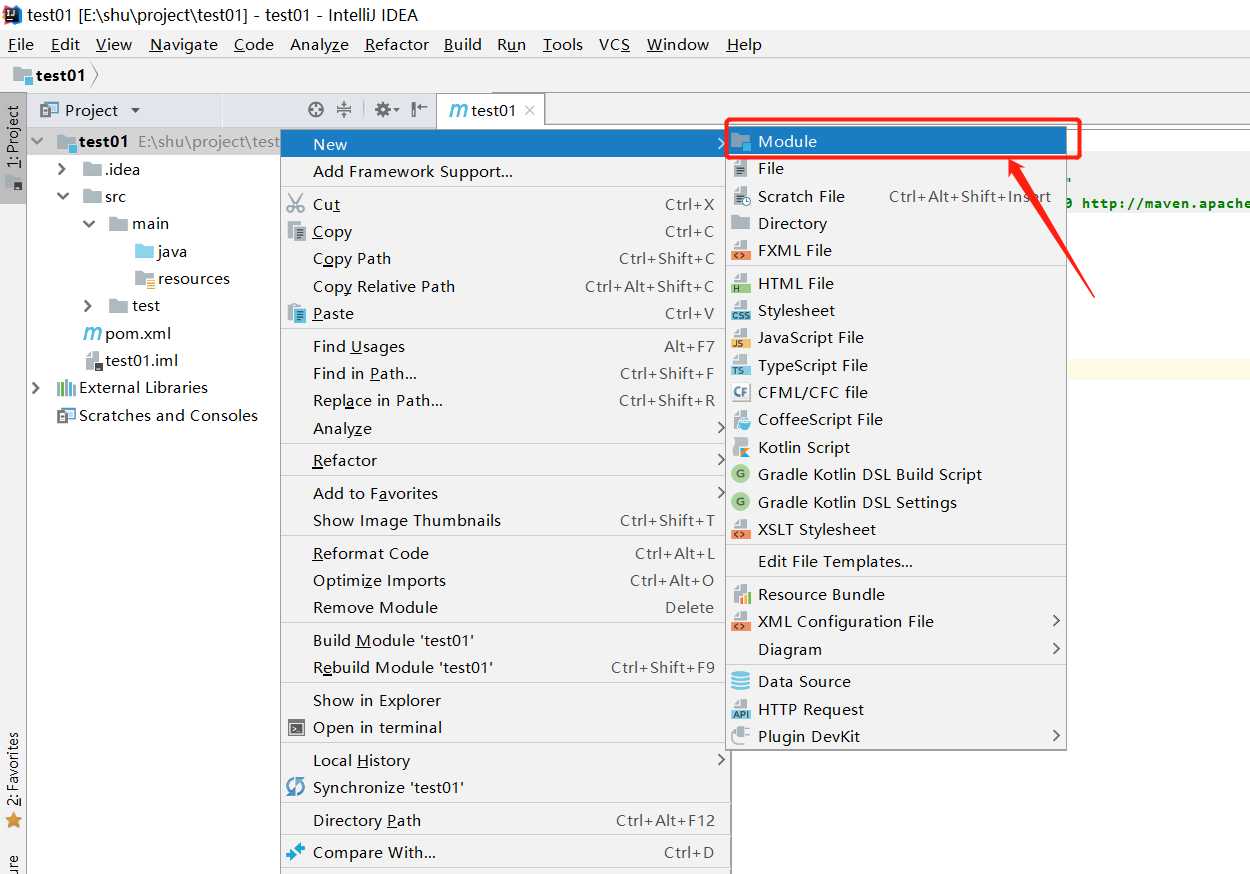This screenshot has height=874, width=1250.
Task: Select Kotlin Script option
Action: tap(896, 447)
